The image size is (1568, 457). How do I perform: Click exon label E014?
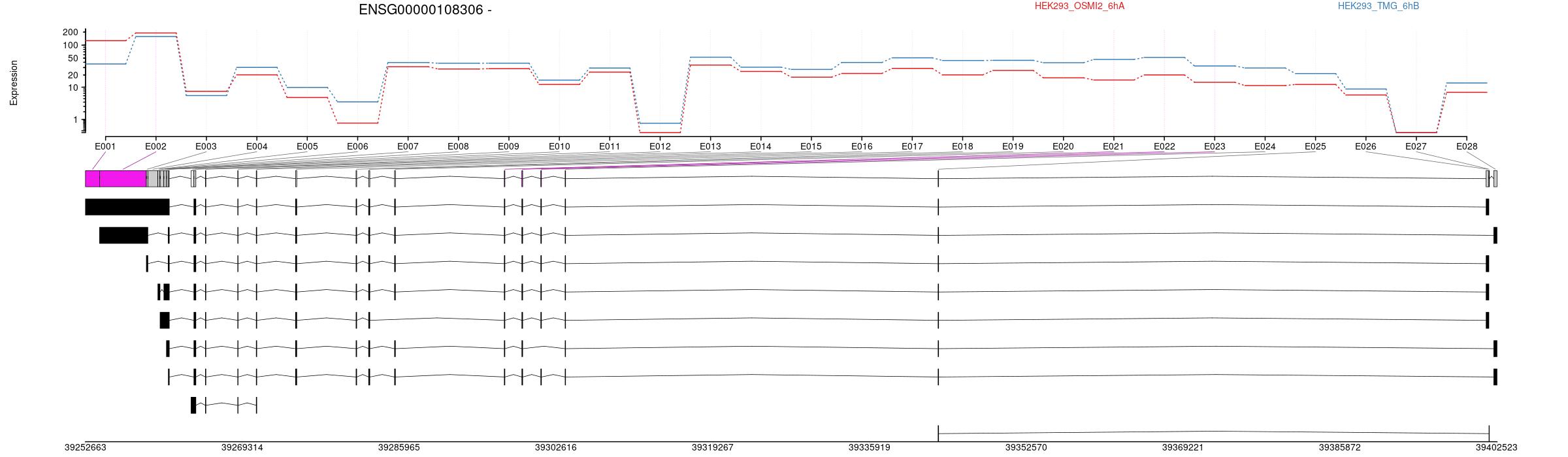coord(760,147)
